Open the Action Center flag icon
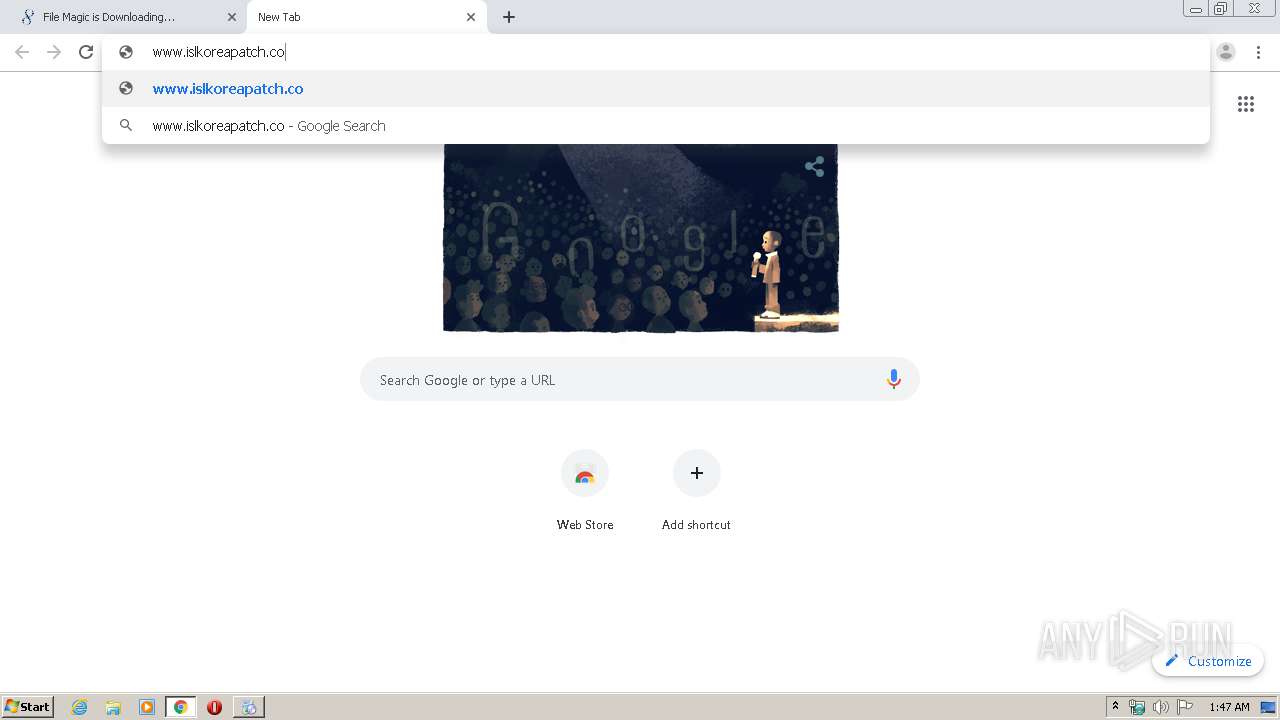1280x720 pixels. [x=1185, y=707]
